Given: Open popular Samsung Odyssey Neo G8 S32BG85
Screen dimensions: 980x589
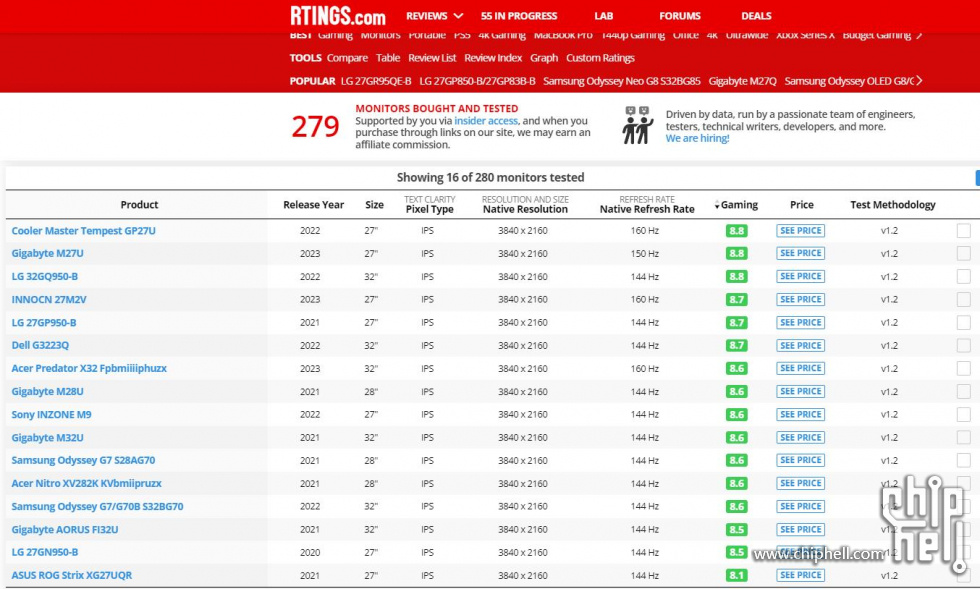Looking at the screenshot, I should pyautogui.click(x=621, y=81).
